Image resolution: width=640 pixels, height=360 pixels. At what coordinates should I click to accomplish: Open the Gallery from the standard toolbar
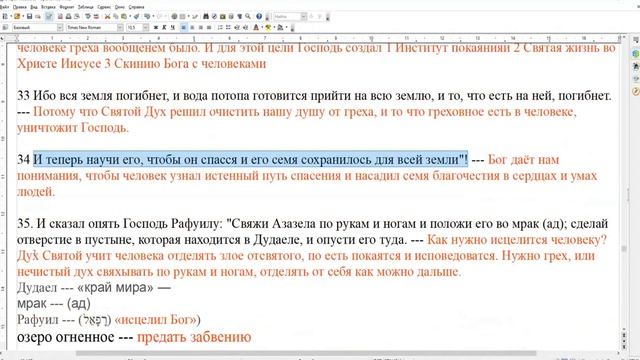pyautogui.click(x=222, y=16)
